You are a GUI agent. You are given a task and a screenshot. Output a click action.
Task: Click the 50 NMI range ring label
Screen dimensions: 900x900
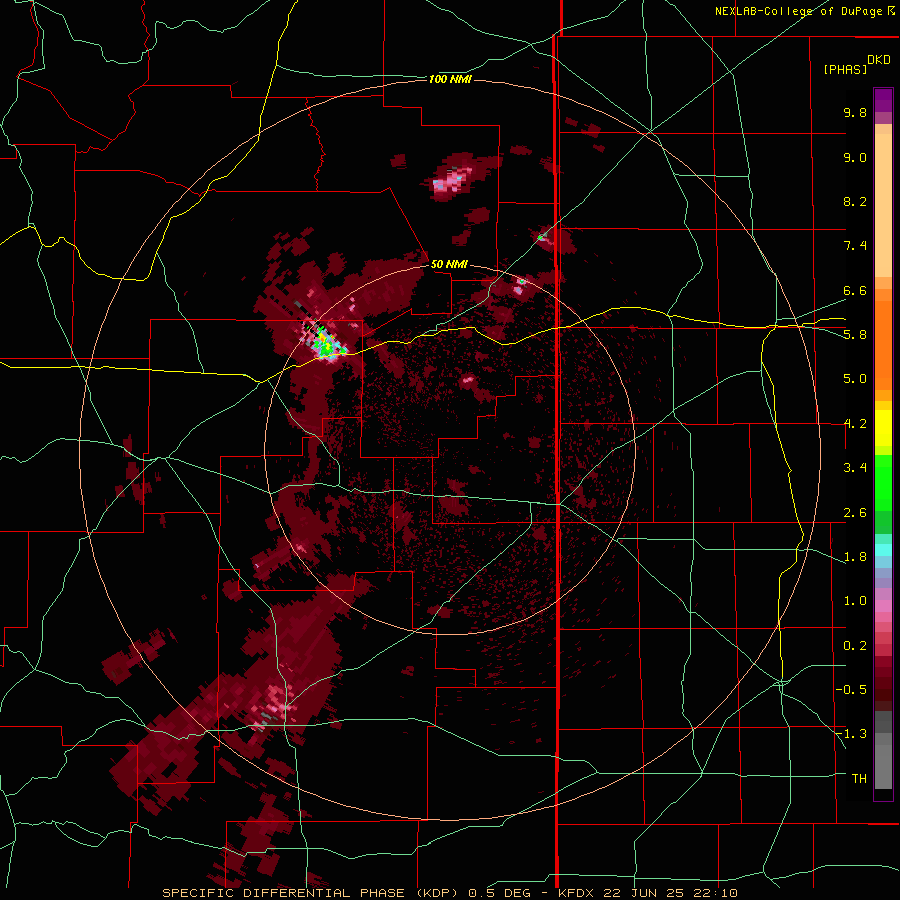(449, 264)
